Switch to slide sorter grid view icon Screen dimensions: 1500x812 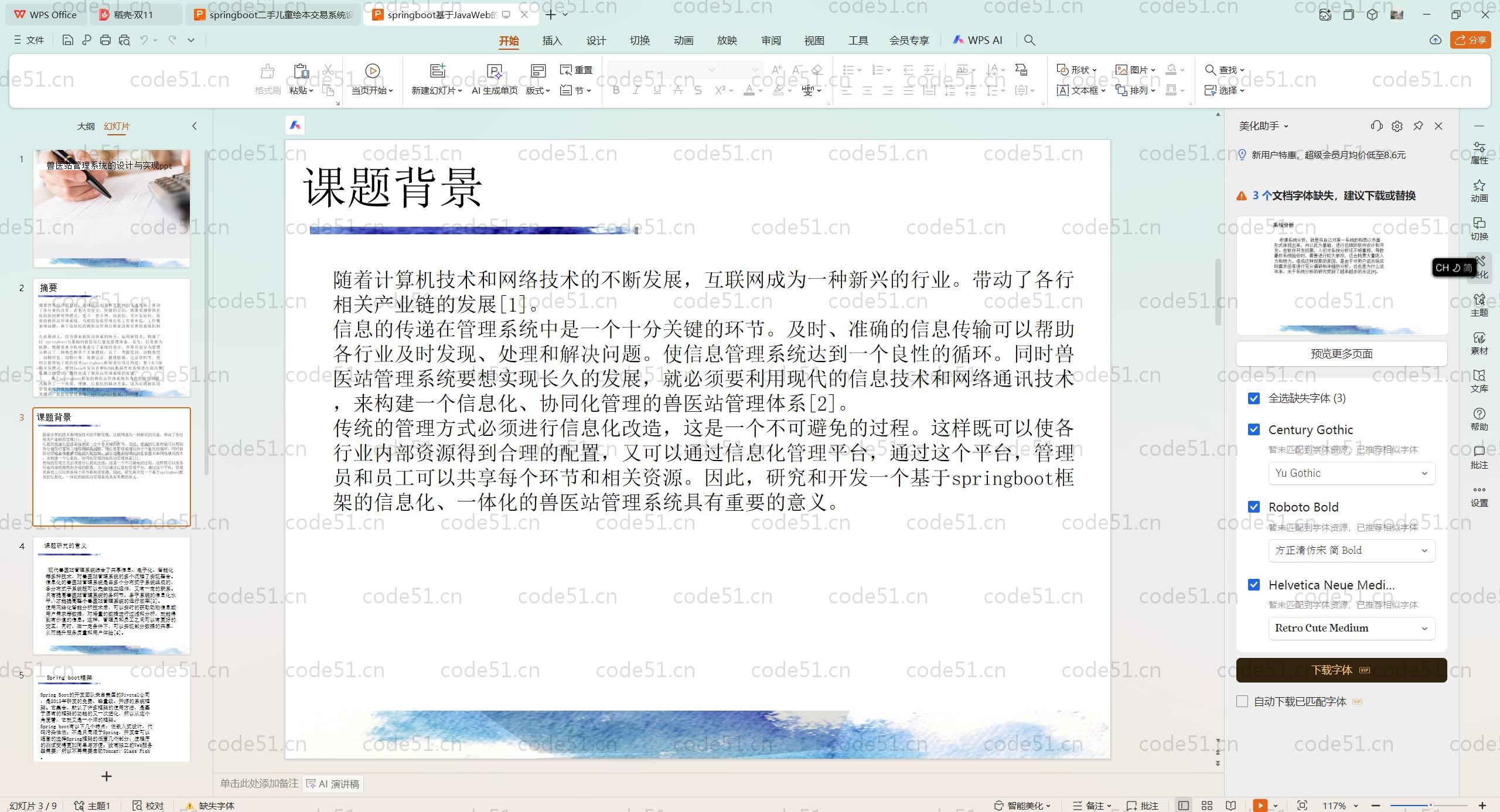pyautogui.click(x=1207, y=806)
